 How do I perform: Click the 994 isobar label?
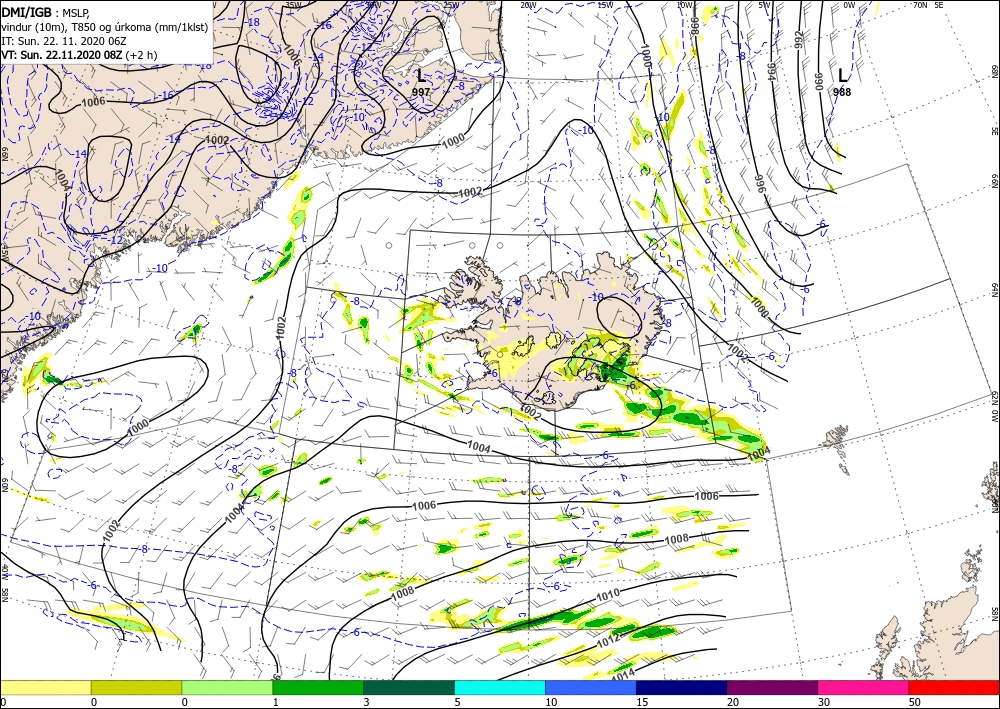pos(770,71)
